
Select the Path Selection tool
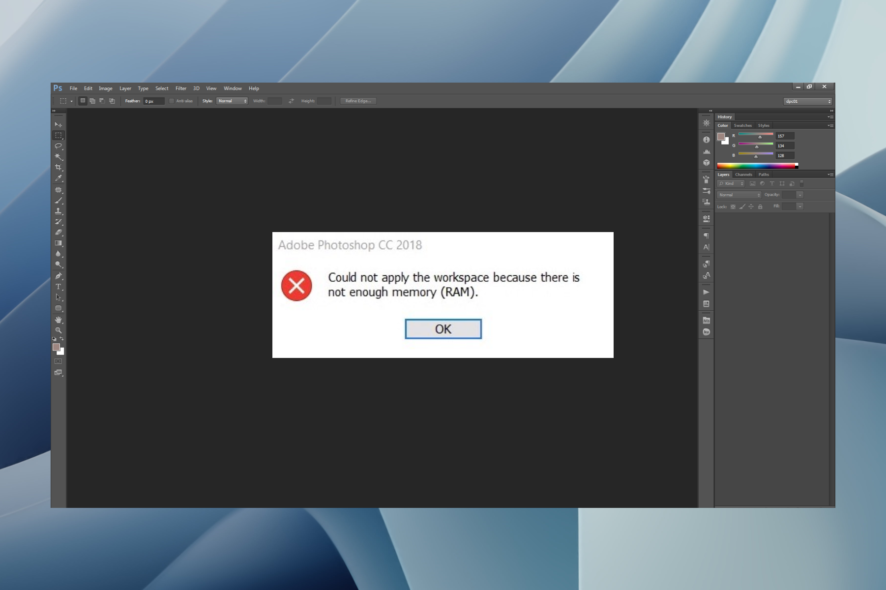coord(58,297)
